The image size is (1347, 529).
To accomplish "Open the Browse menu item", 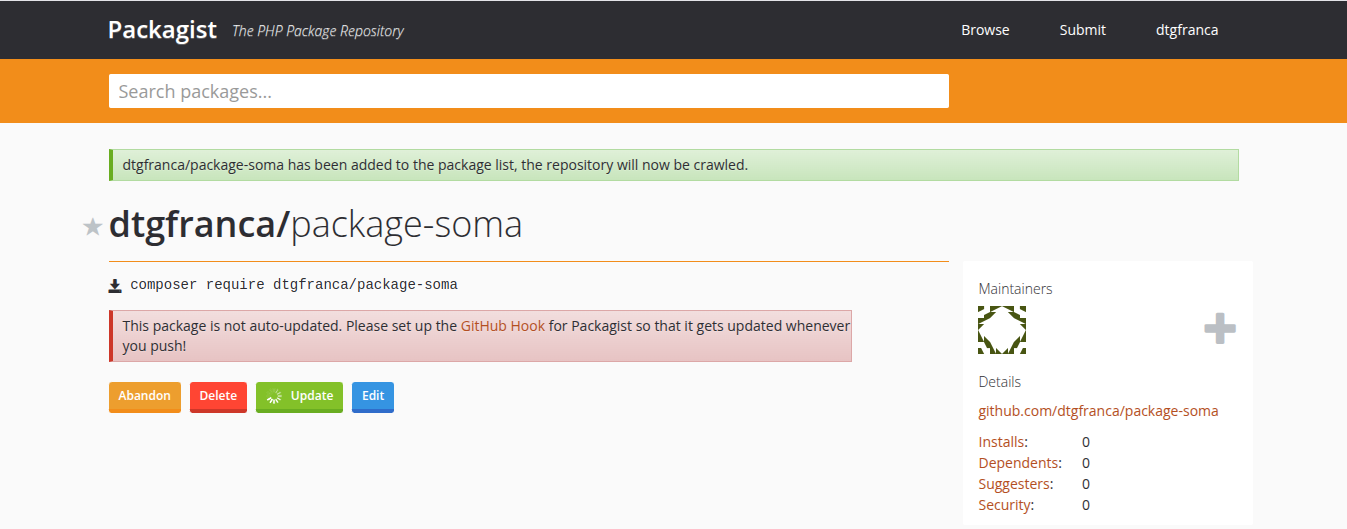I will point(985,30).
